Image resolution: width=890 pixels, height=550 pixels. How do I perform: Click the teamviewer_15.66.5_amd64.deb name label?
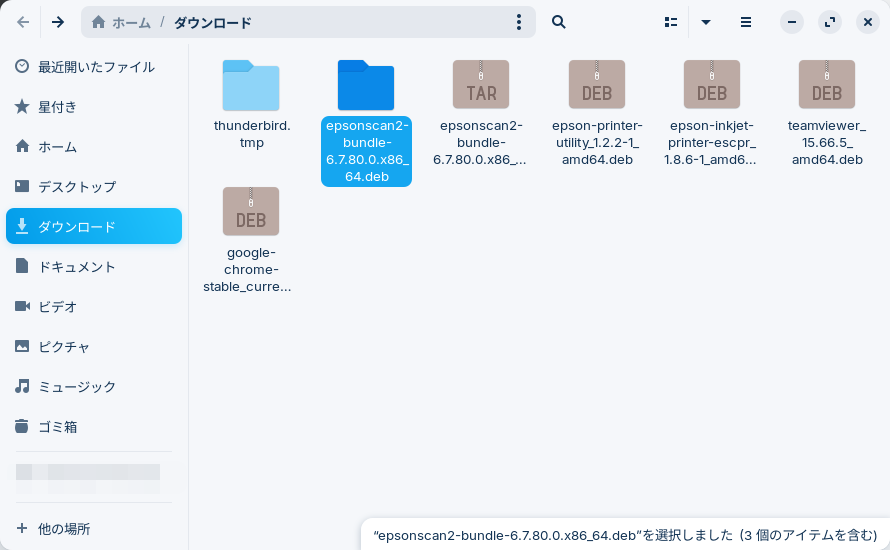pos(827,142)
